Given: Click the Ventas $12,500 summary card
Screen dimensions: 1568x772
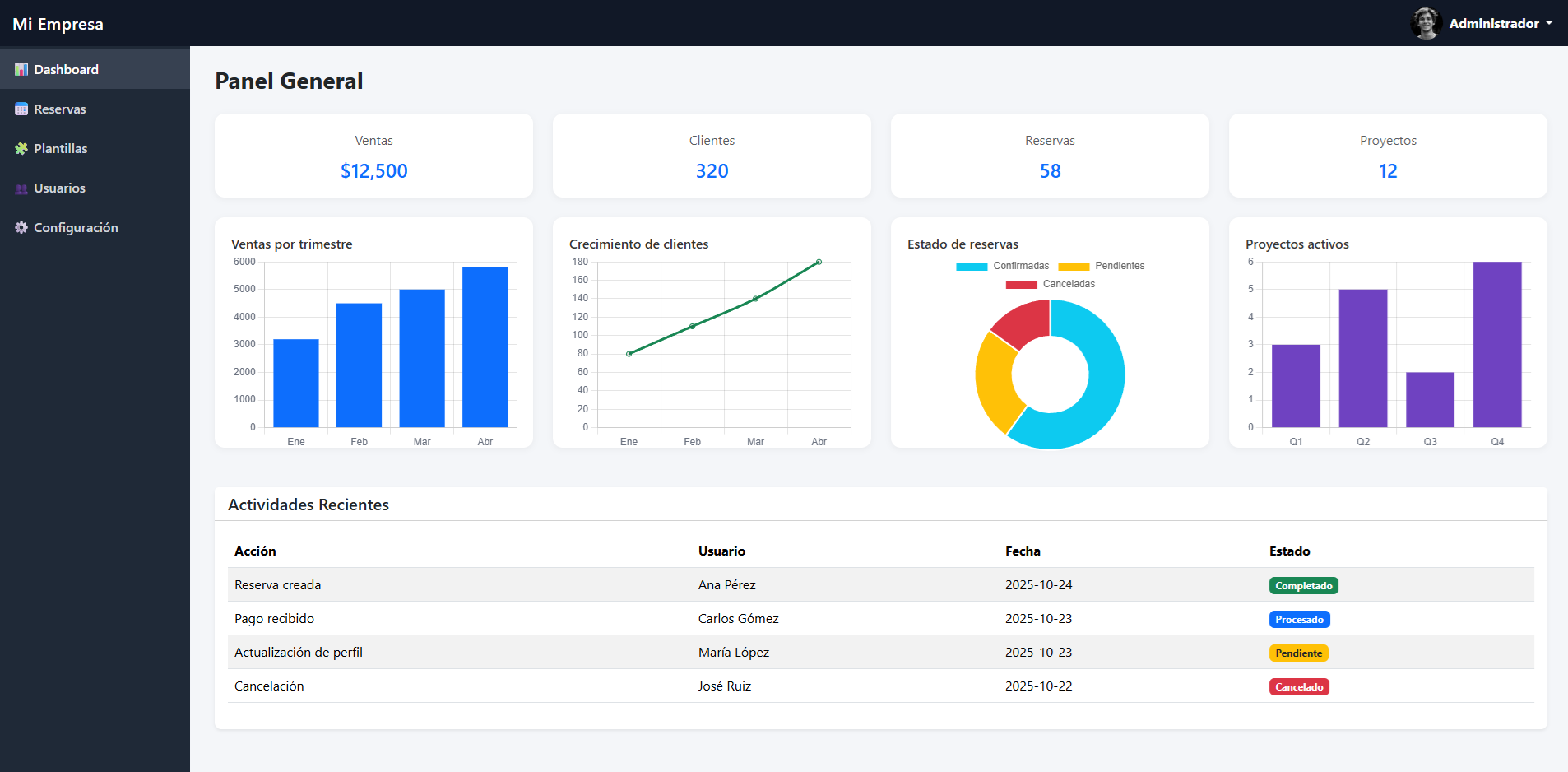Looking at the screenshot, I should 373,156.
